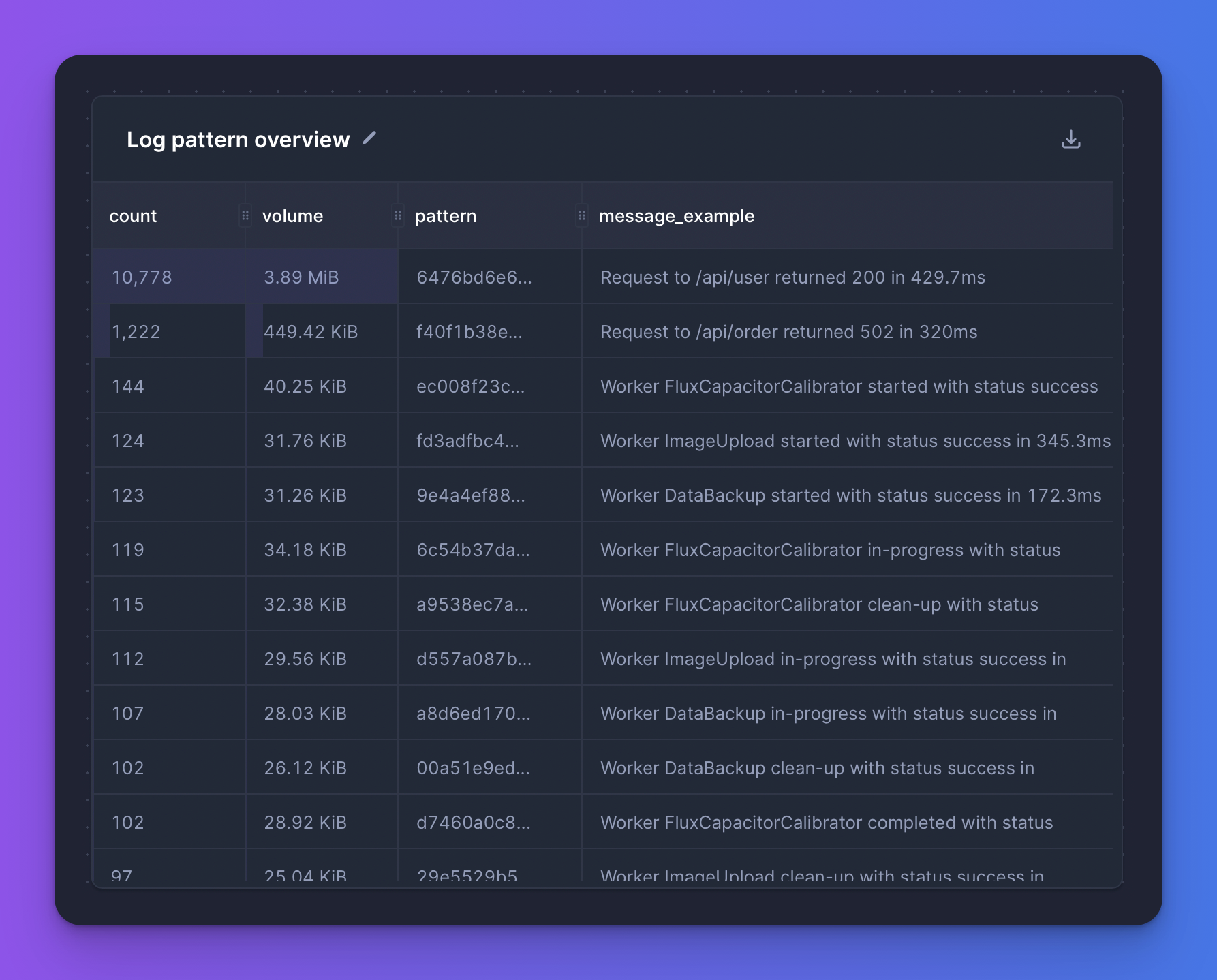Screen dimensions: 1217x980
Task: Click the pencil icon to edit title
Action: pos(369,138)
